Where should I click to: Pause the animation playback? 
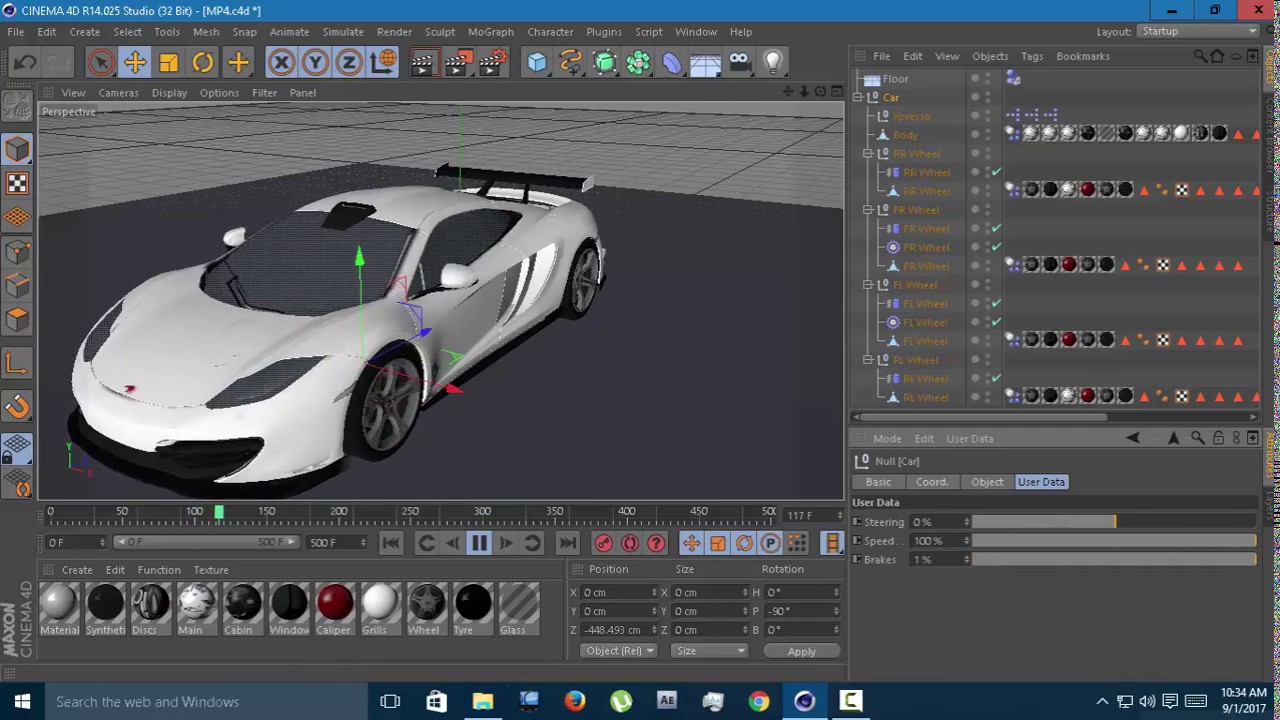point(479,543)
